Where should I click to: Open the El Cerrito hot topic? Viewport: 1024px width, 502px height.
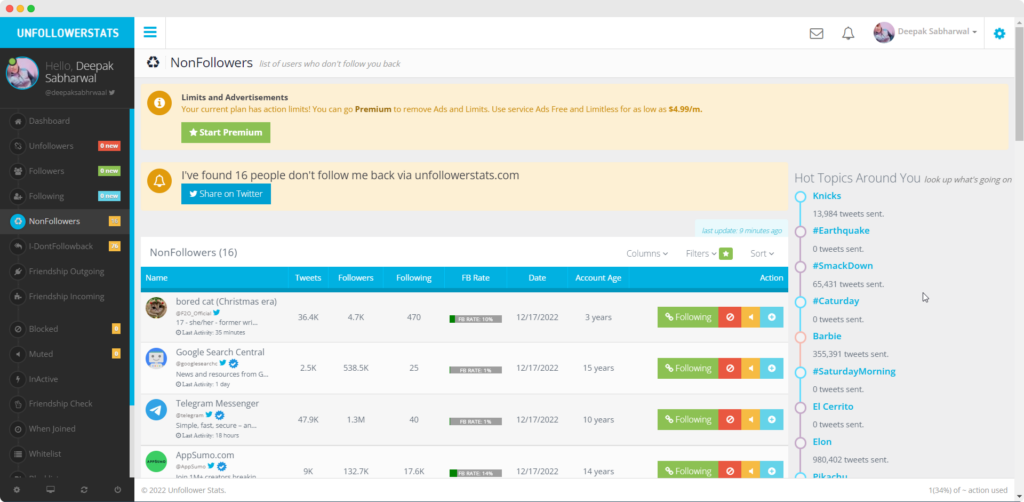pos(833,407)
